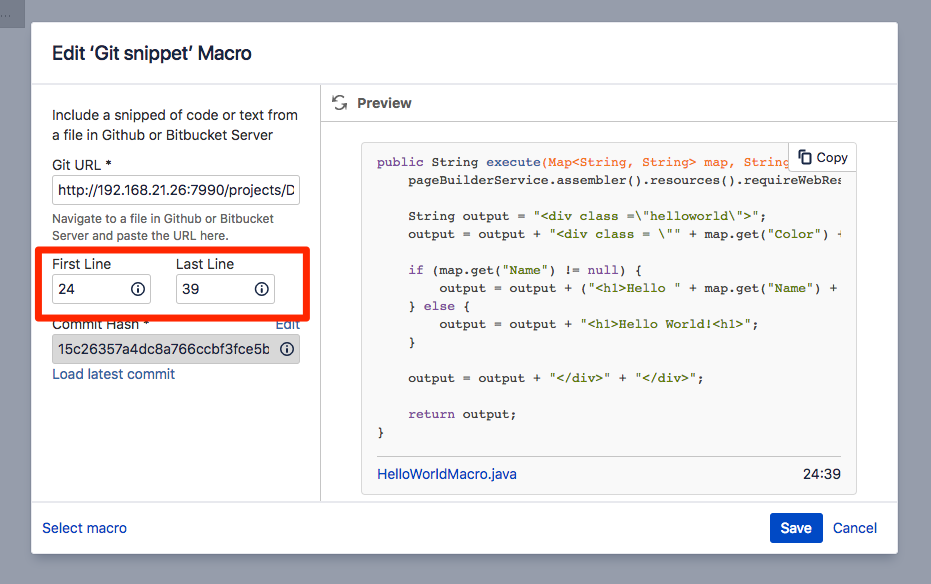Copy the code snippet with Copy button
The image size is (931, 584).
pos(822,157)
